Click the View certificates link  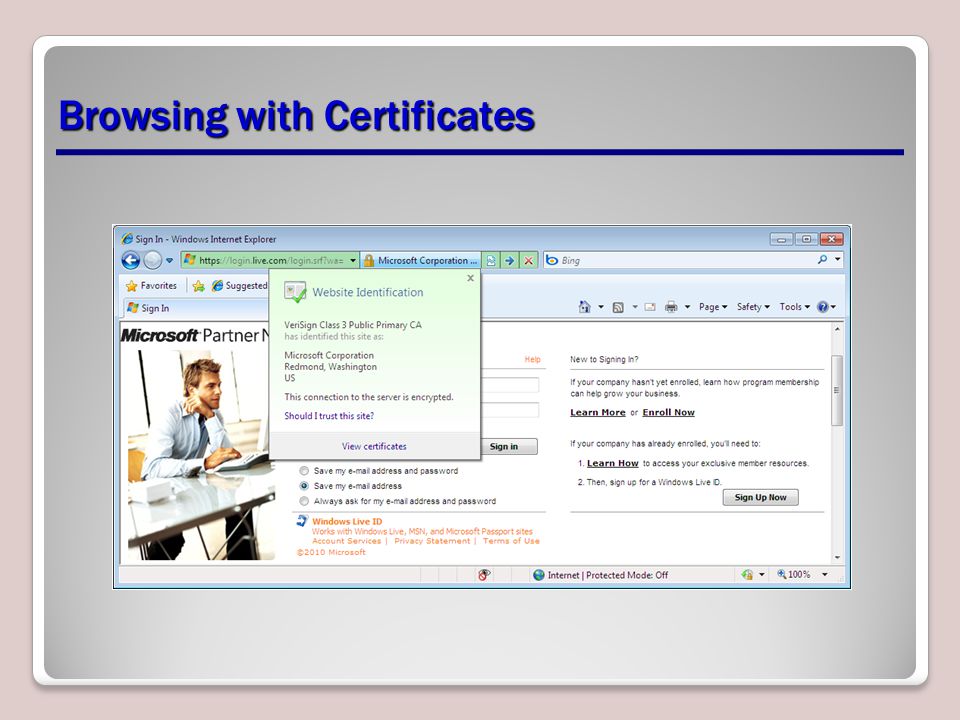click(x=374, y=446)
